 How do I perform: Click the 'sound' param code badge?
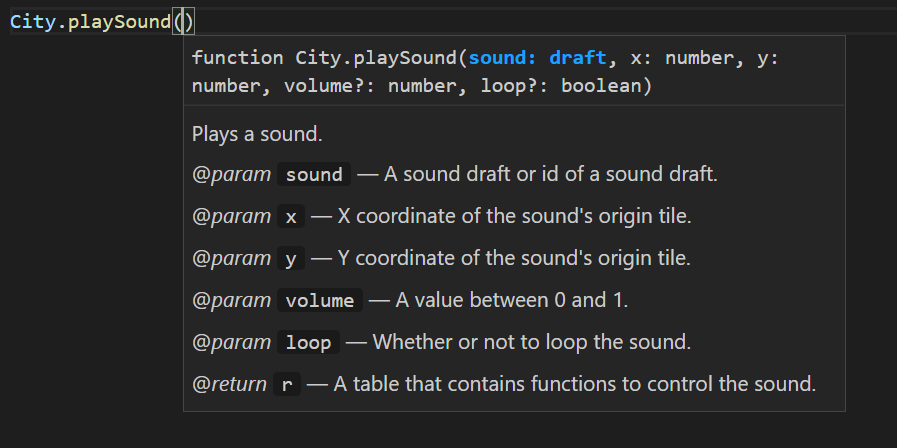coord(313,175)
